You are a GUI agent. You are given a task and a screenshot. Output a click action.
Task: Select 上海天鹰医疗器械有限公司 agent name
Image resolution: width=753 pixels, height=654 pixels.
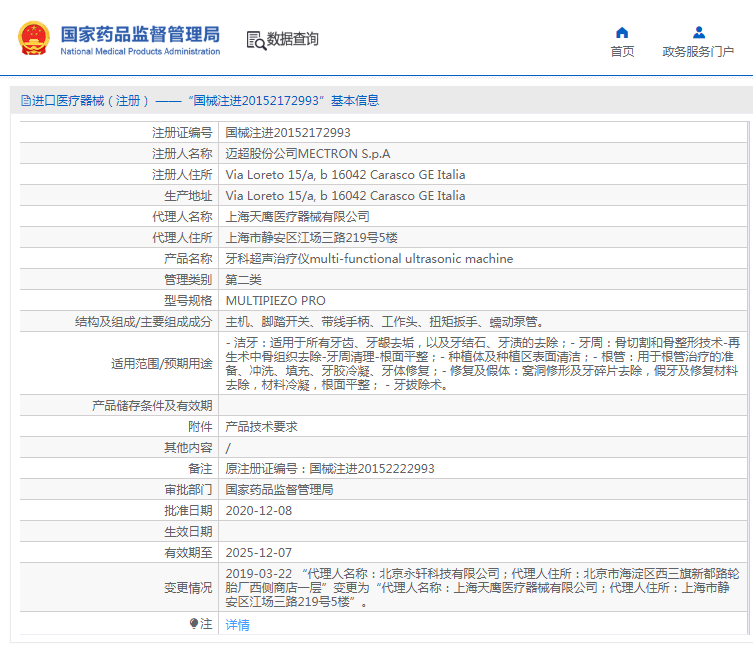point(297,217)
